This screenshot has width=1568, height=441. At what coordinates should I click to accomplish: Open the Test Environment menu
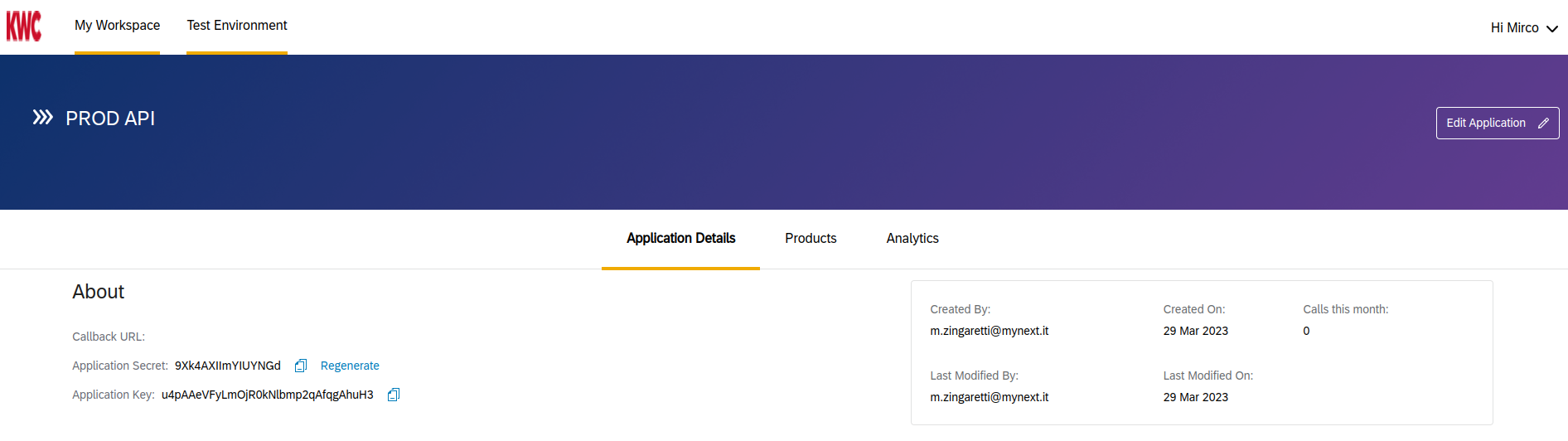point(237,26)
